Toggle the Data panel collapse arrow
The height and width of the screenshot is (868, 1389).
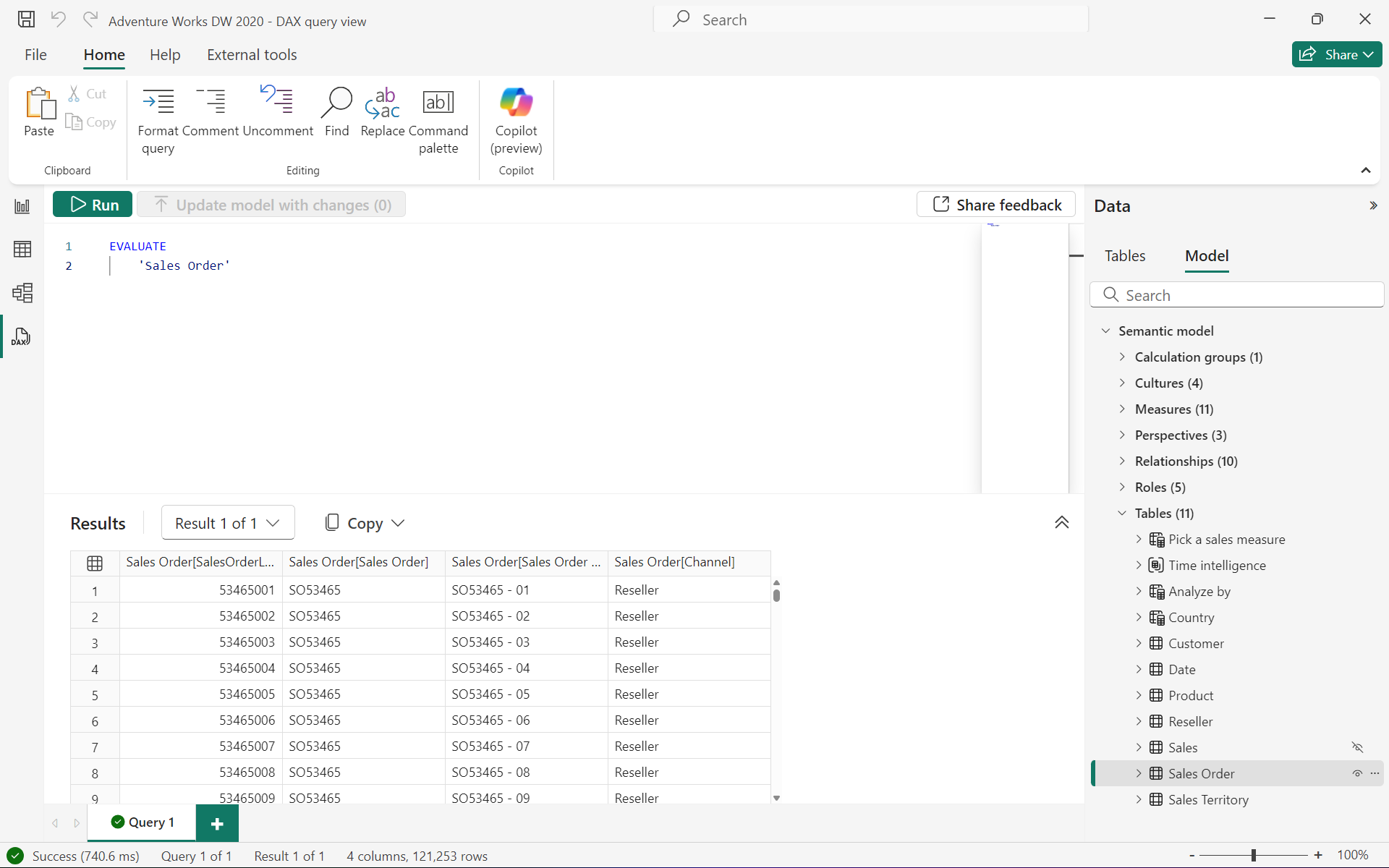(1374, 205)
